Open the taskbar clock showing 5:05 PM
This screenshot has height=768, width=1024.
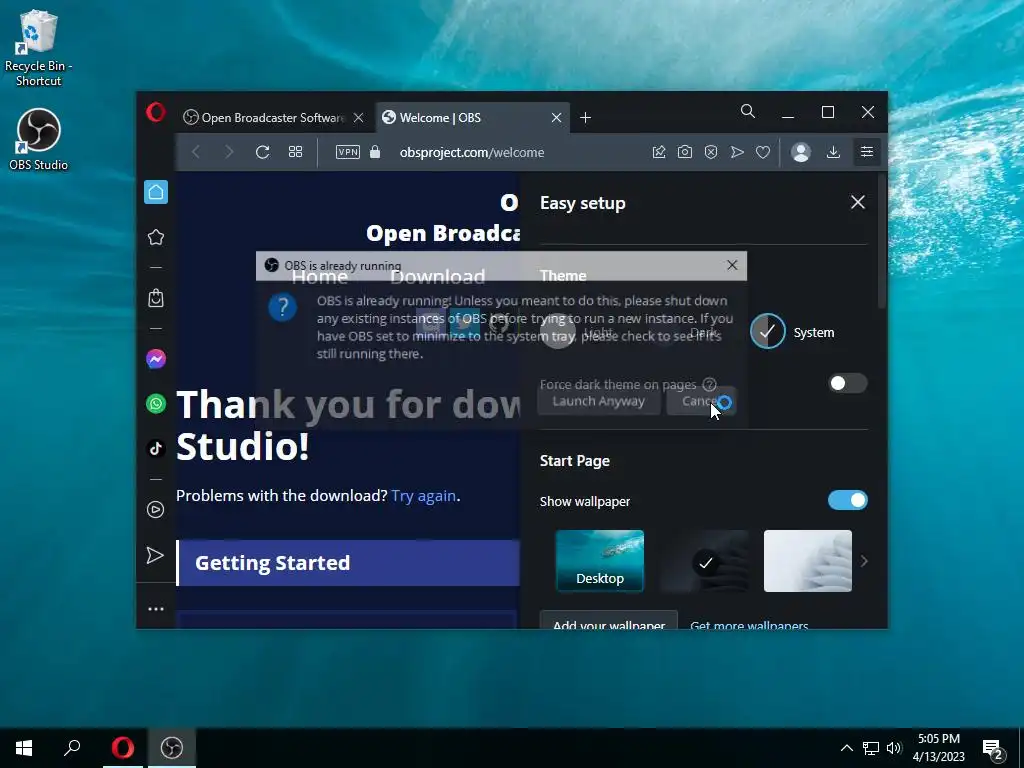(x=938, y=747)
